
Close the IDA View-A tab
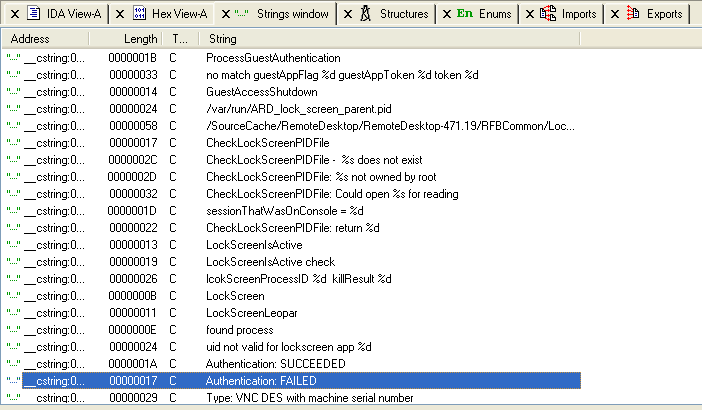point(15,14)
